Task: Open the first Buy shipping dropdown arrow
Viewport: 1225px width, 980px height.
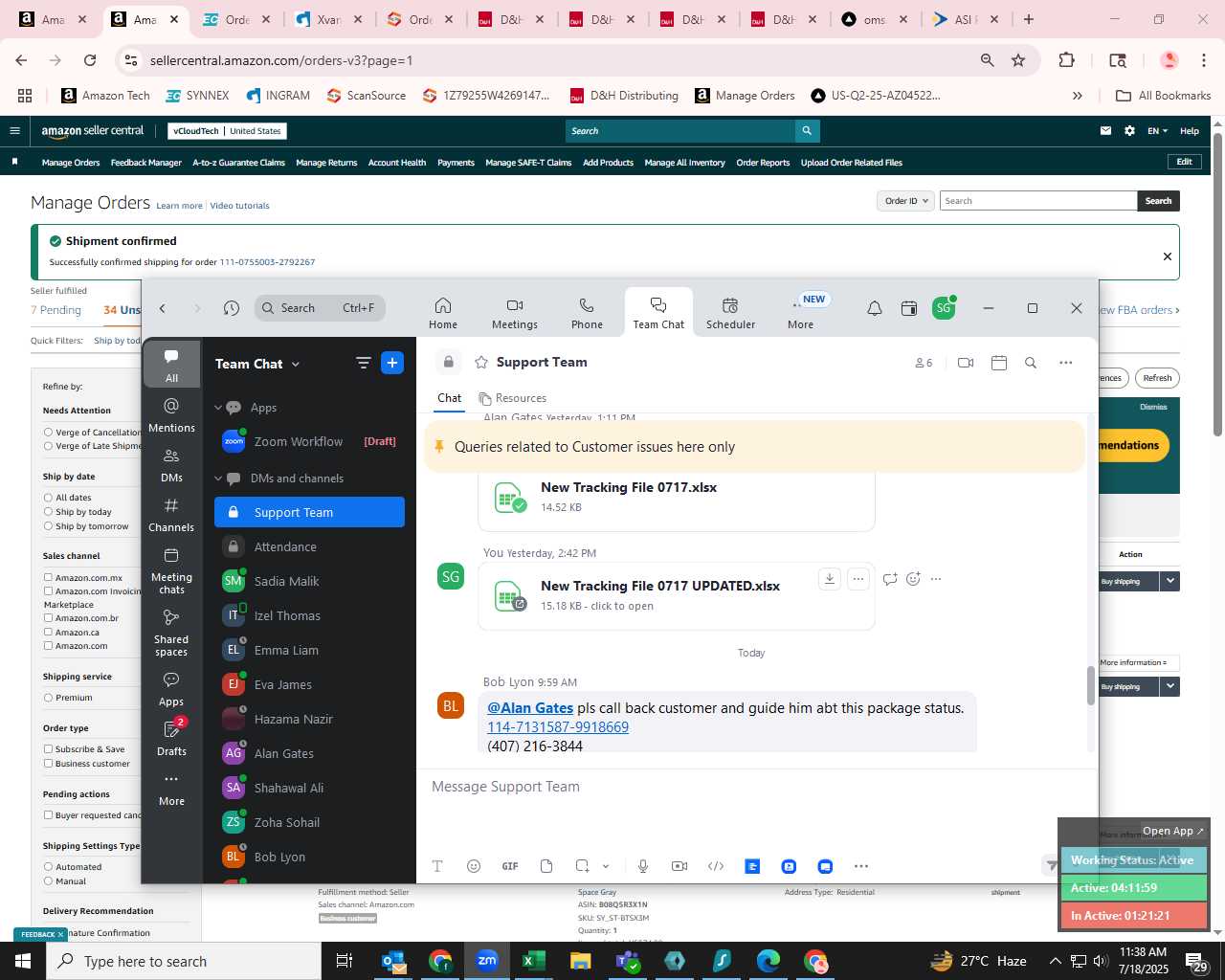Action: click(1169, 581)
